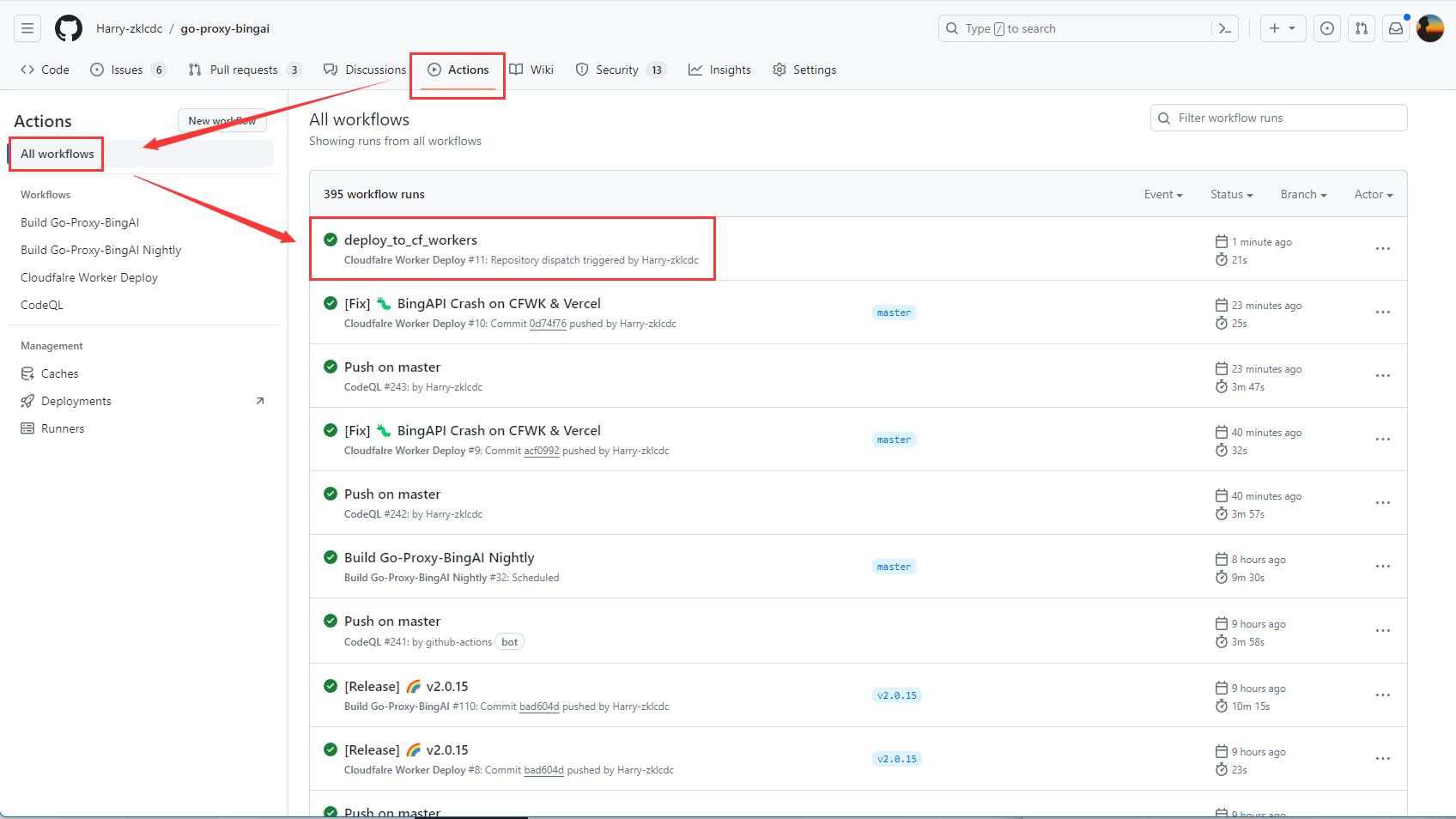Click the command palette terminal icon
1456x819 pixels.
[1225, 27]
